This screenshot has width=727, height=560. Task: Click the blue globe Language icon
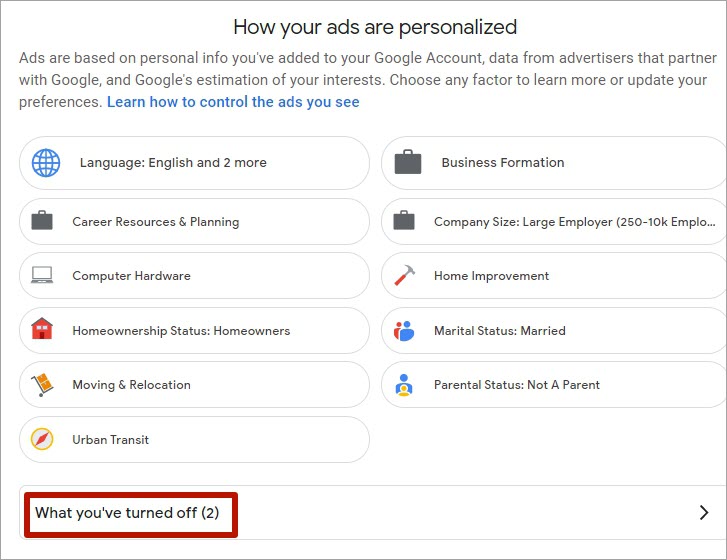tap(46, 163)
